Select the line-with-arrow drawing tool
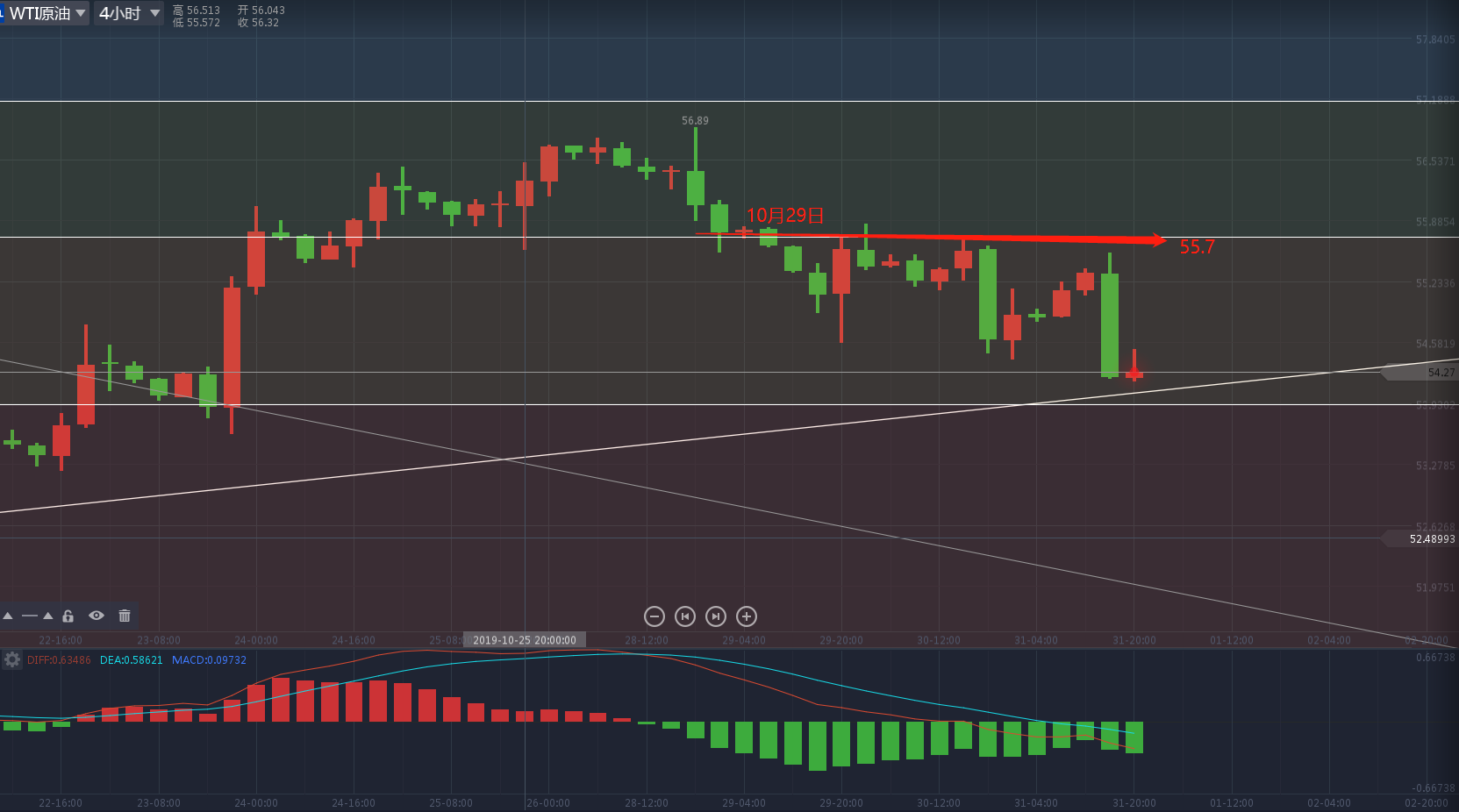The image size is (1459, 812). point(37,616)
